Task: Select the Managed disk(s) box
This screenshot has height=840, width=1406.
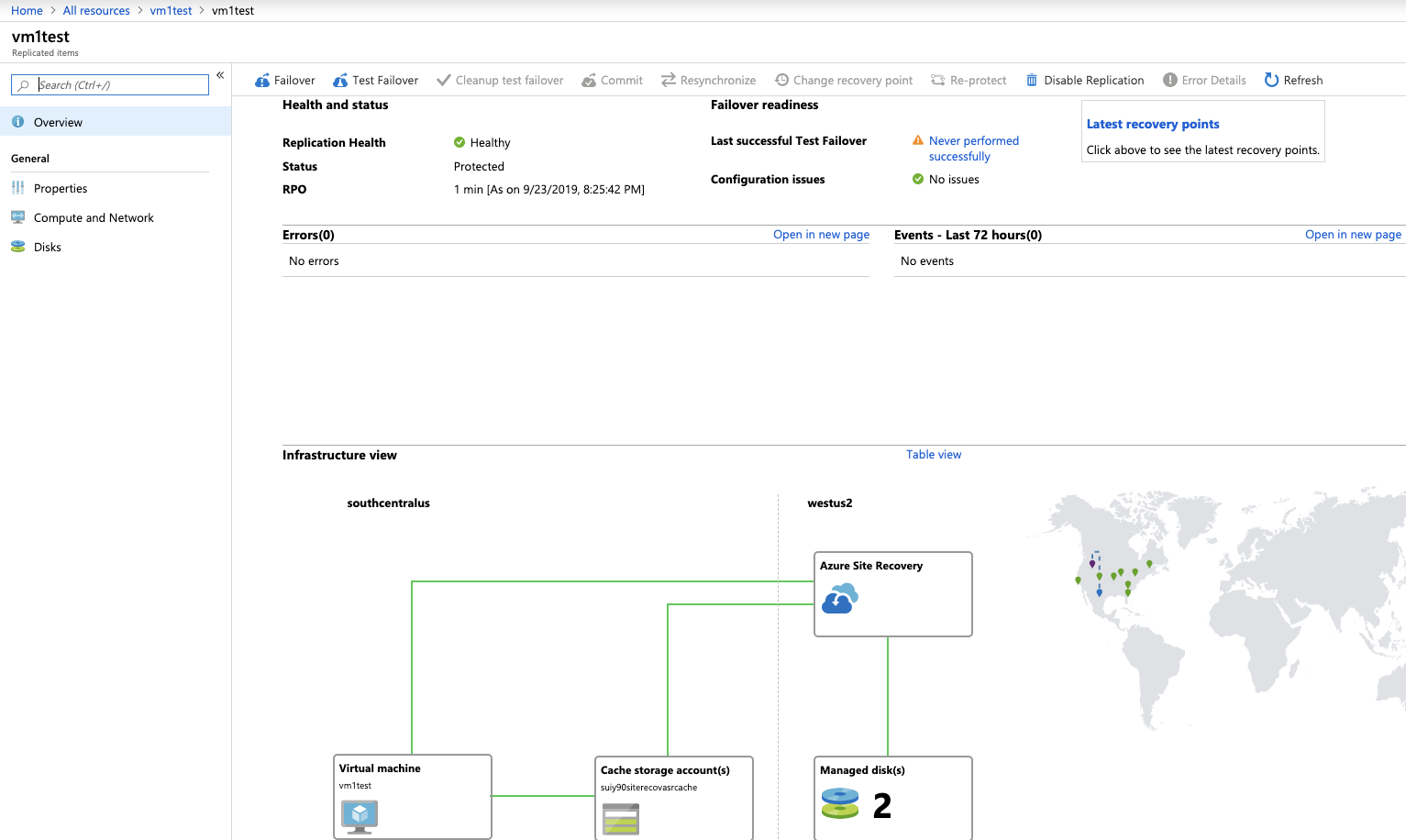Action: pyautogui.click(x=893, y=798)
